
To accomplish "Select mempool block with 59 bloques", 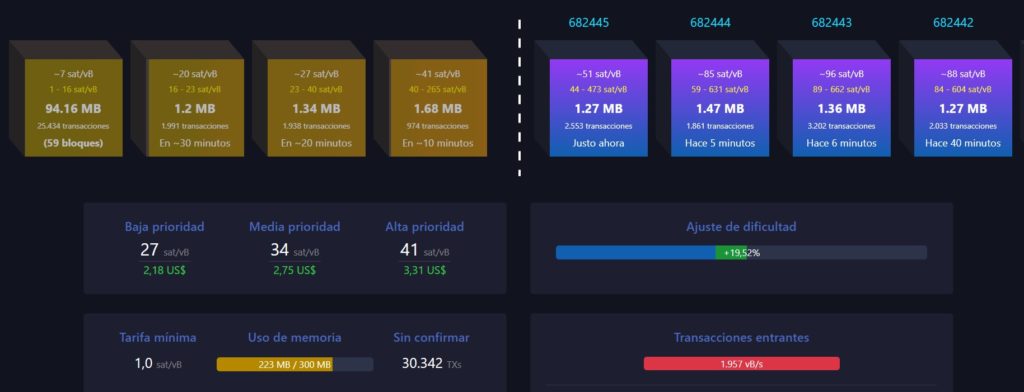I will click(x=74, y=108).
